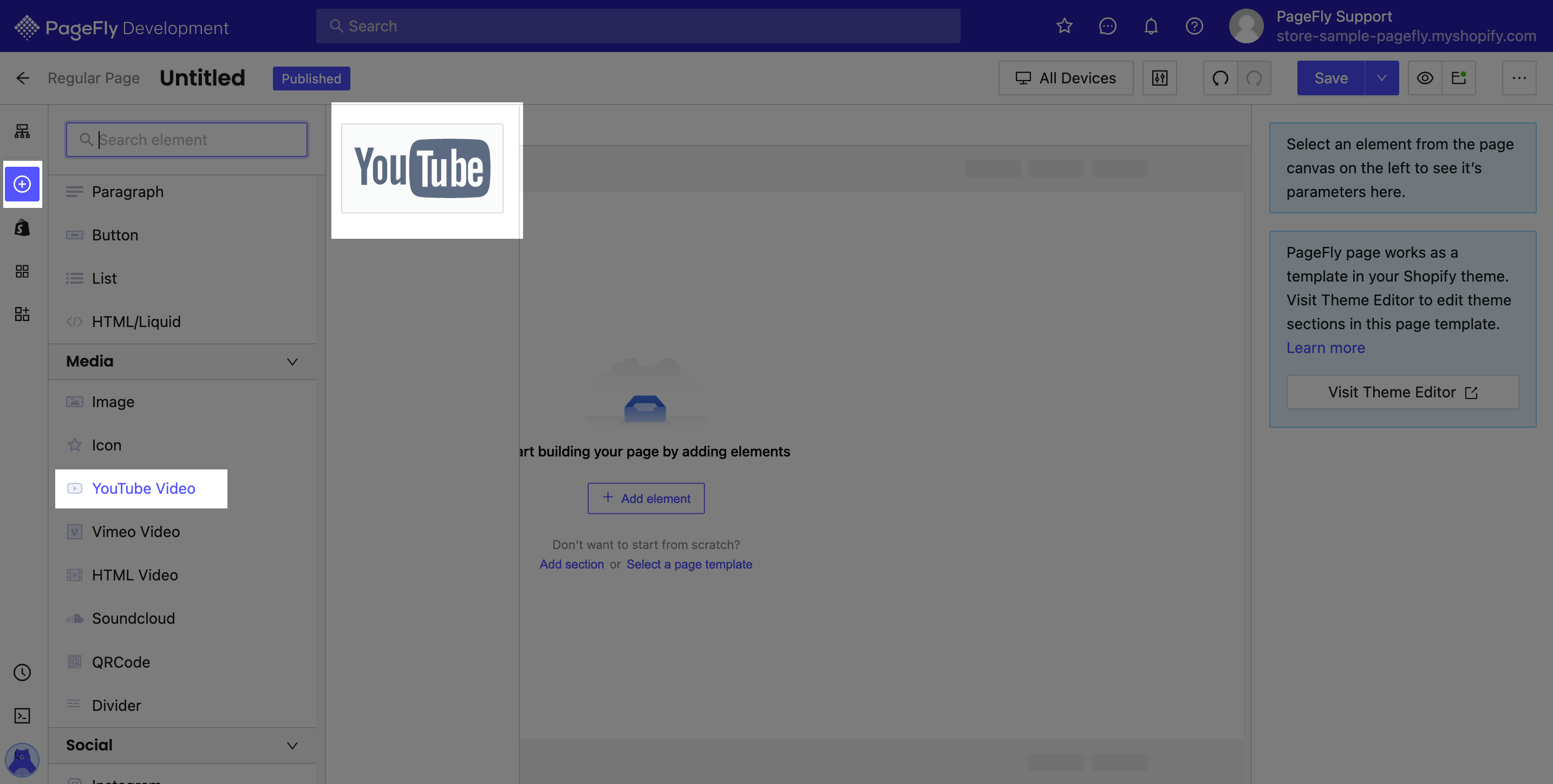Image resolution: width=1553 pixels, height=784 pixels.
Task: Save the page
Action: tap(1331, 78)
